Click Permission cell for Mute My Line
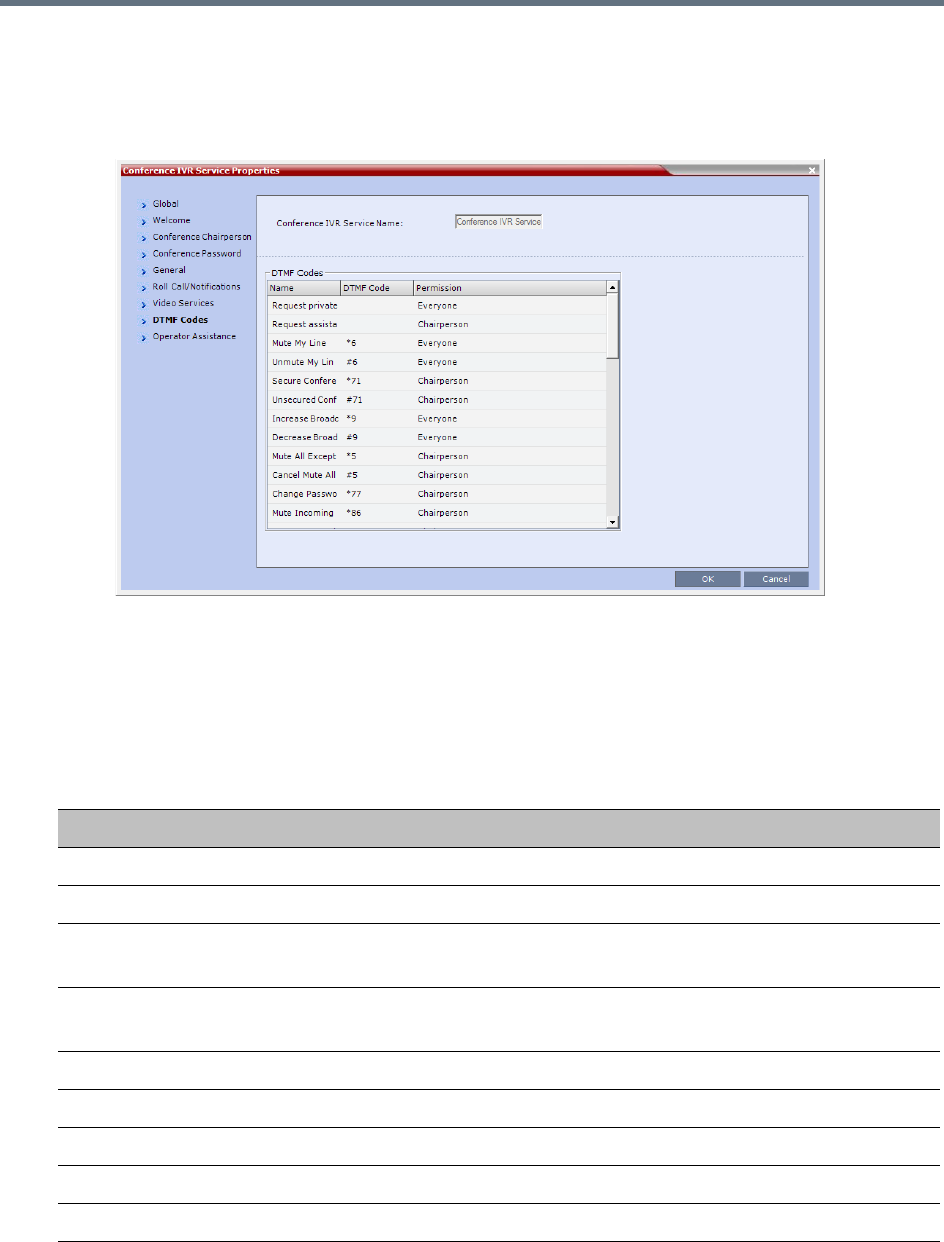Viewport: 944px width, 1242px height. [510, 343]
